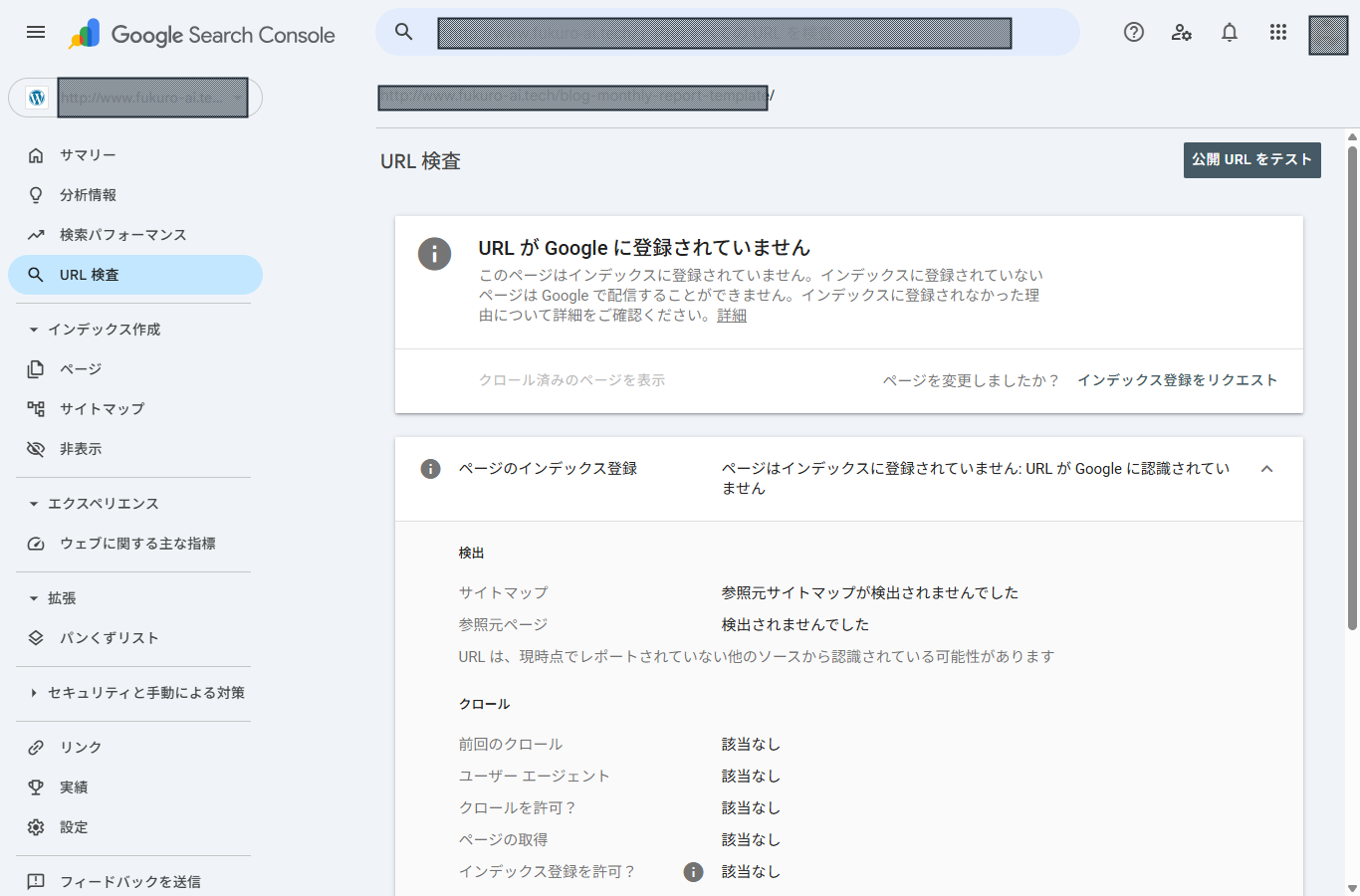Collapse the 拡張 section
Screen dimensions: 1360x896
34,598
